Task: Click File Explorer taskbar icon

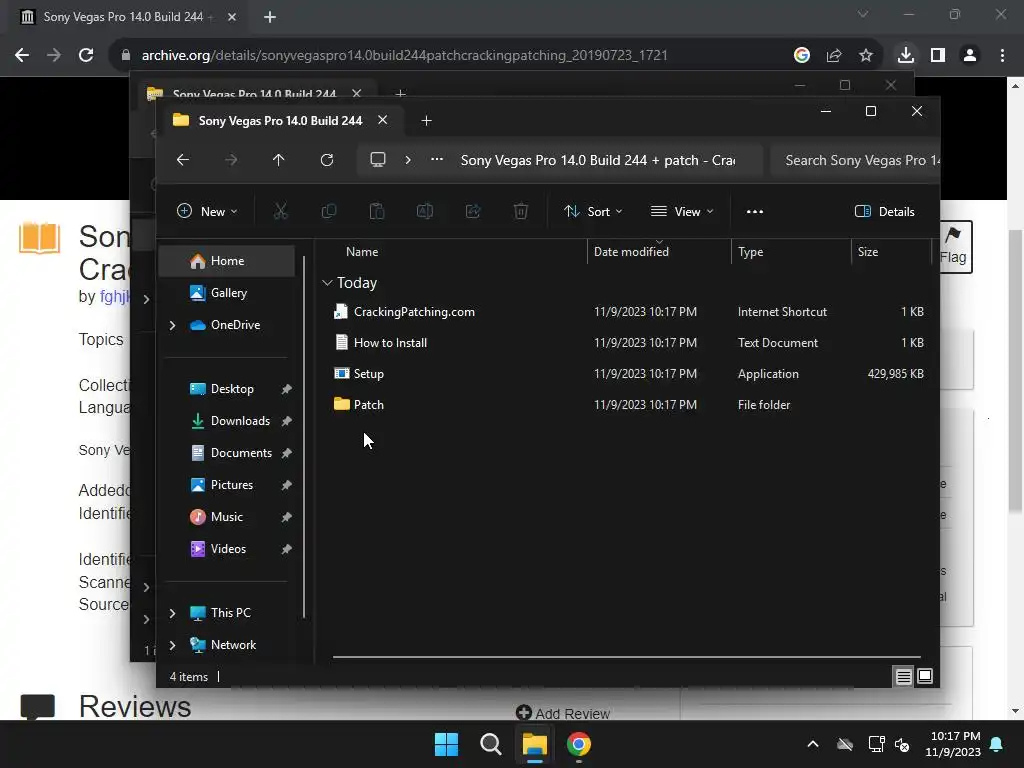Action: (x=534, y=744)
